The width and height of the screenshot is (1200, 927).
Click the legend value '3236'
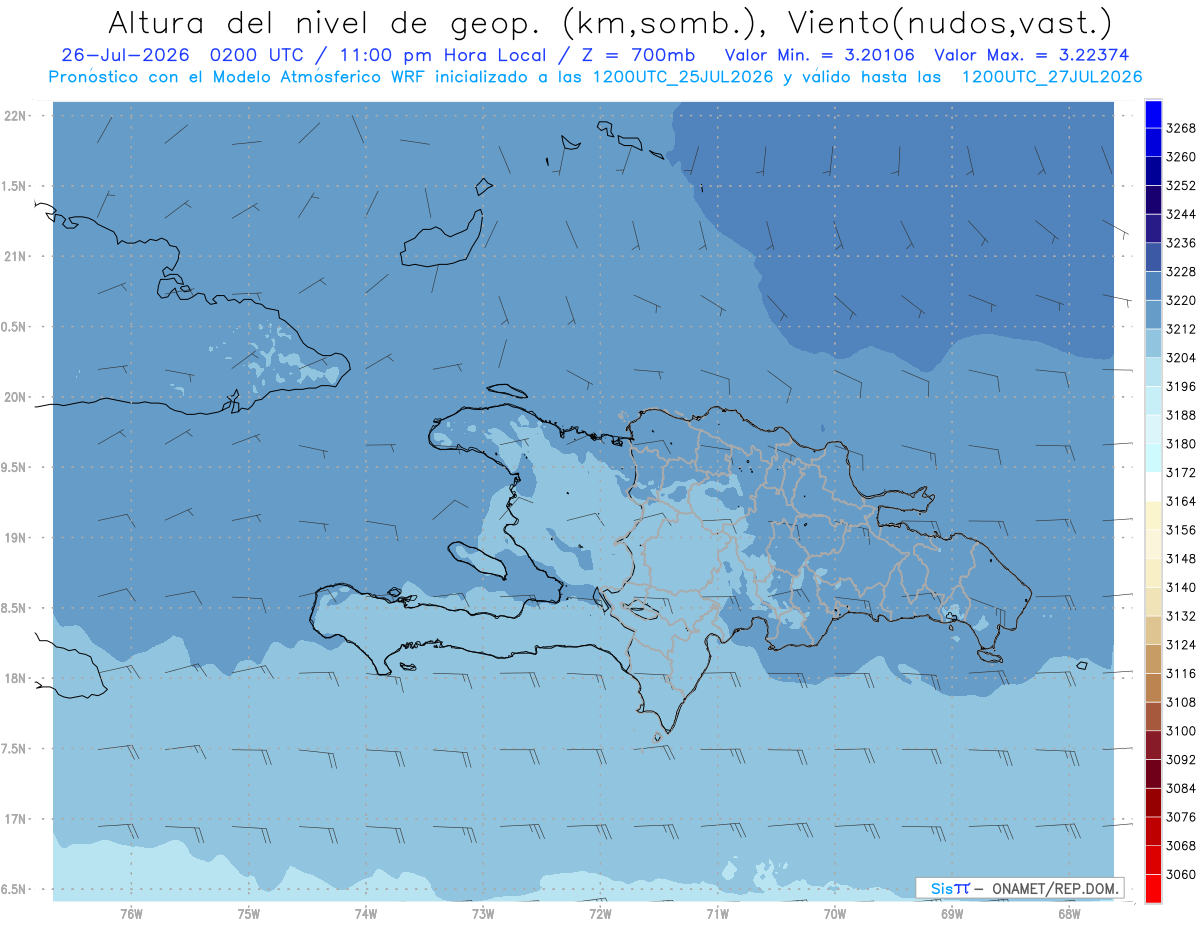point(1180,243)
